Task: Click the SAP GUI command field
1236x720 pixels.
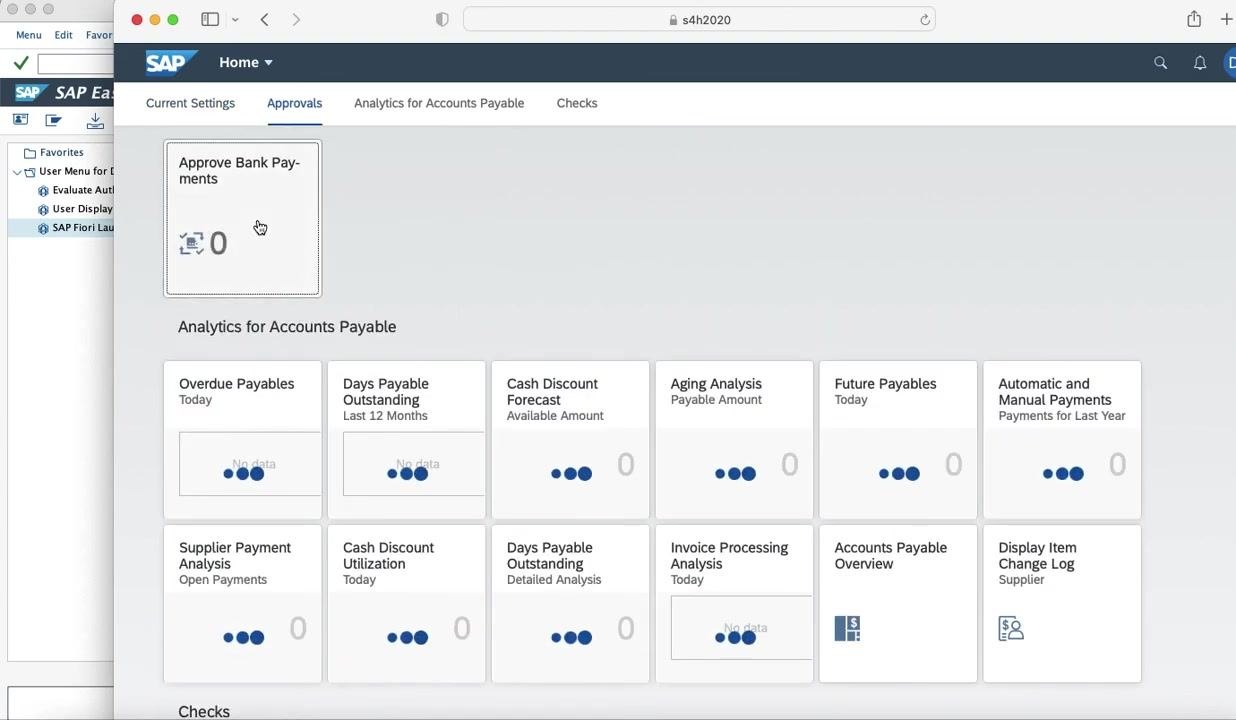Action: (x=75, y=64)
